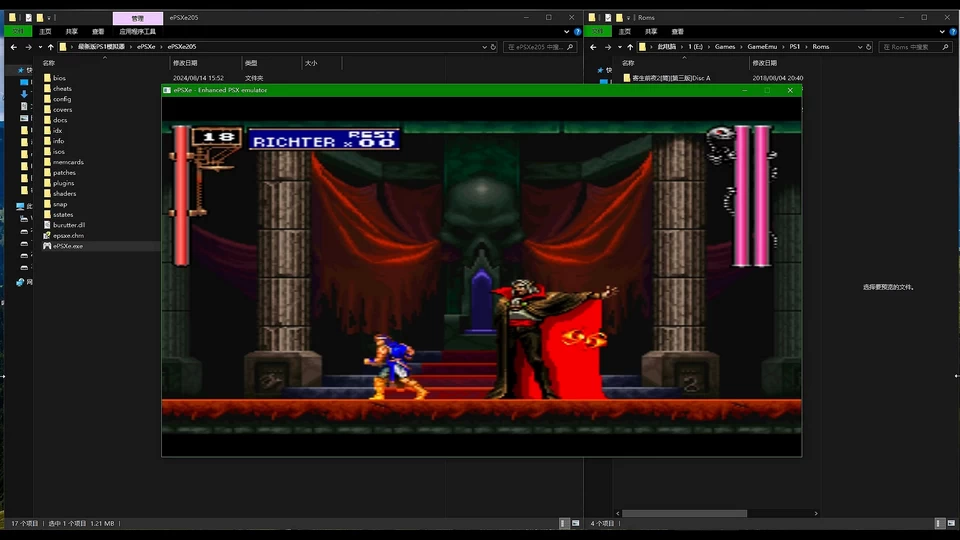Open address history dropdown in Roms window
960x540 pixels.
pos(860,47)
